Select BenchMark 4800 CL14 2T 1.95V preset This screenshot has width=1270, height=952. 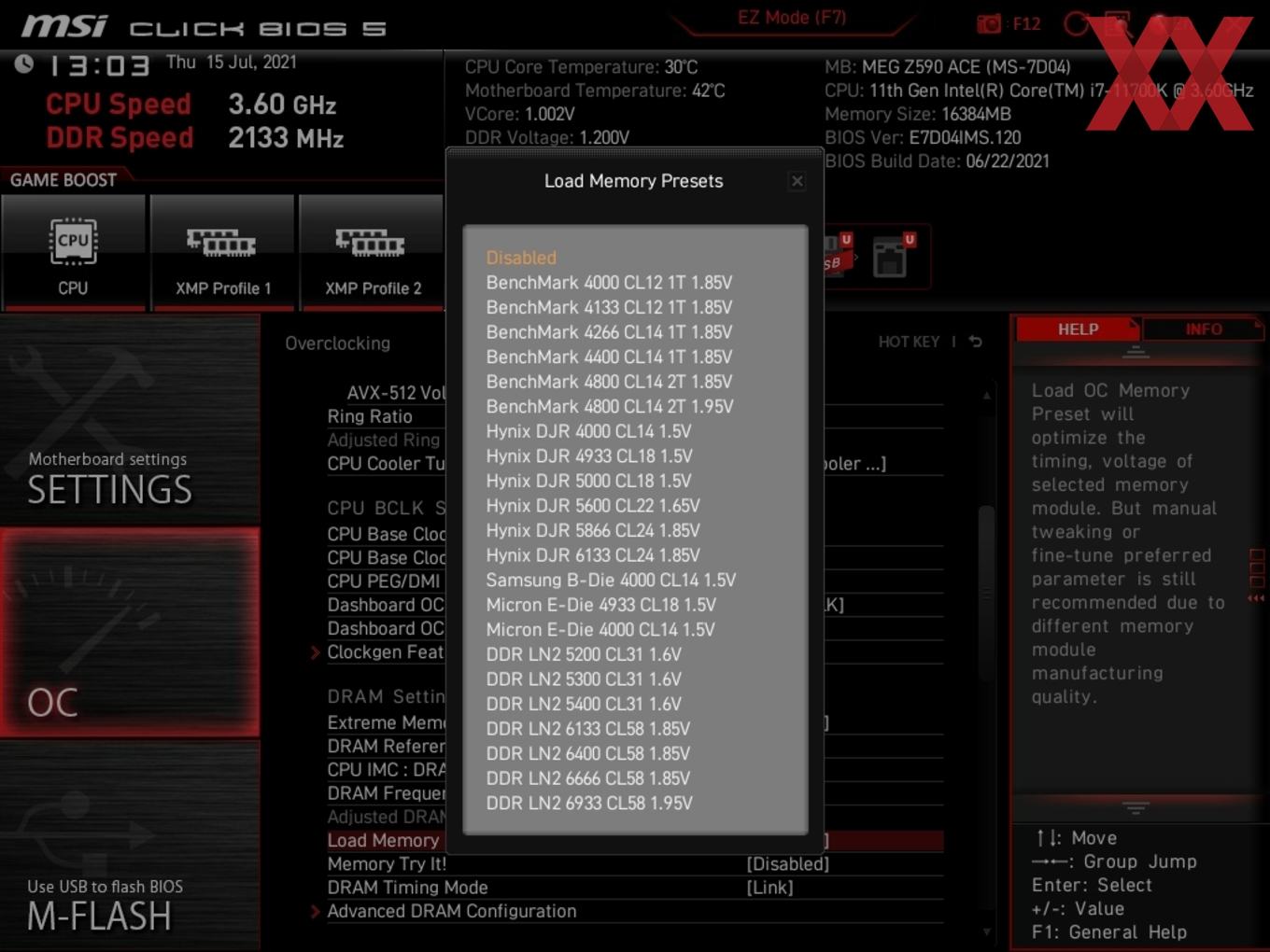(x=610, y=406)
